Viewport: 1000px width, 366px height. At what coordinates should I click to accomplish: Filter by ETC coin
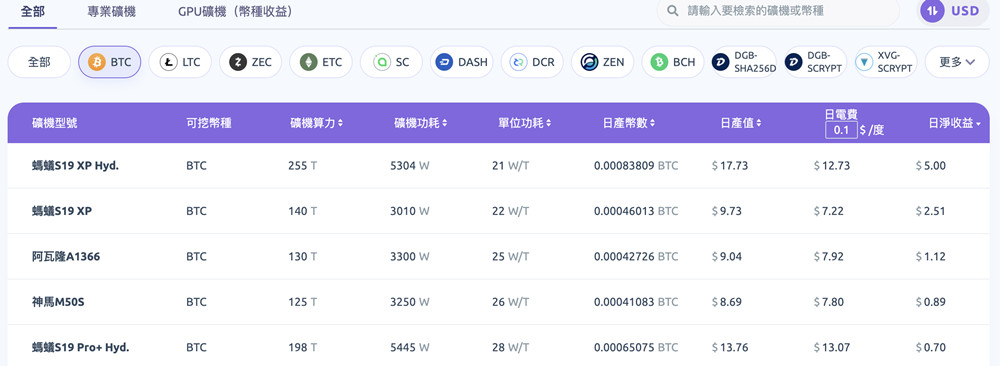(x=321, y=62)
